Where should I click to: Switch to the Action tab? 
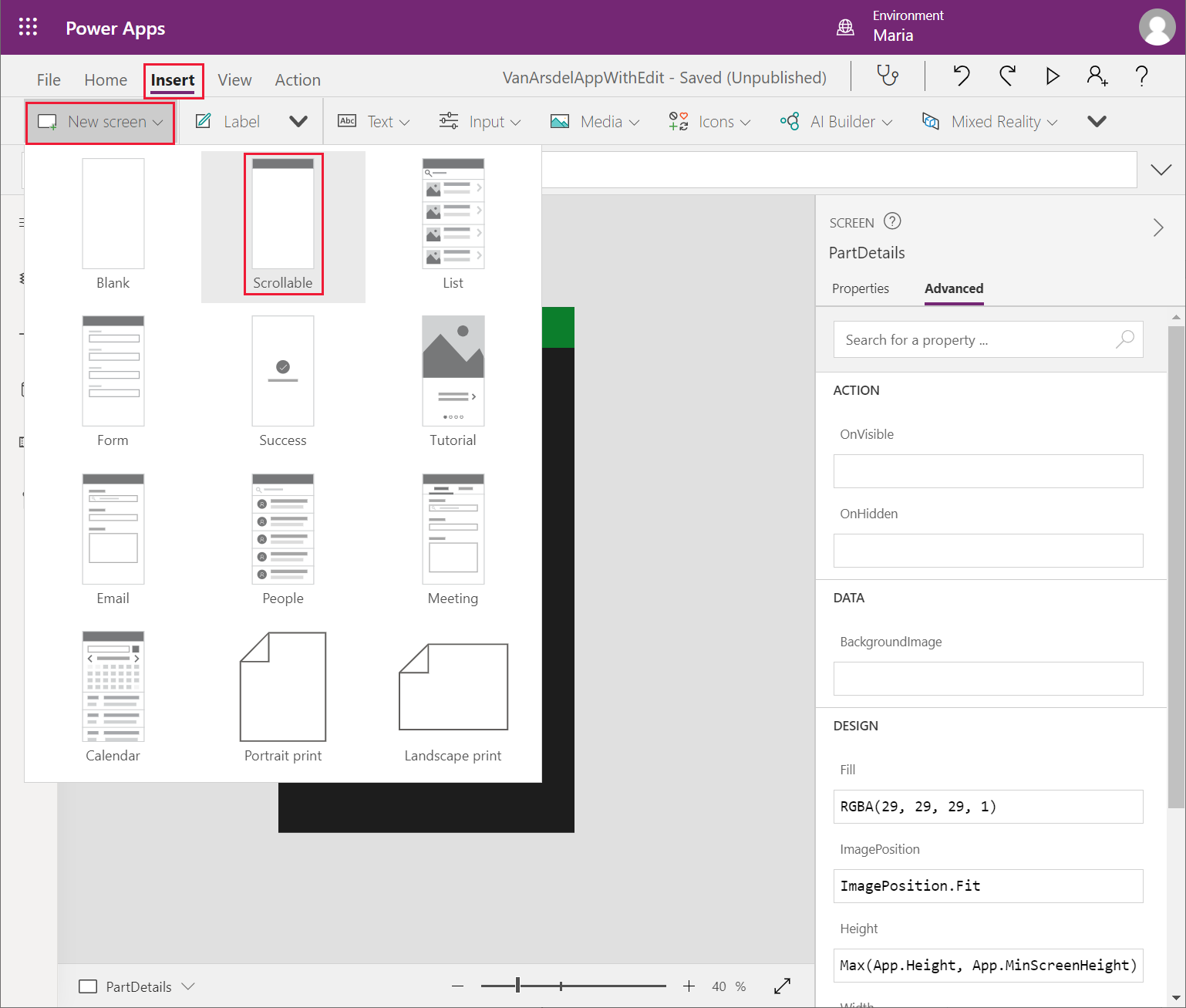298,79
